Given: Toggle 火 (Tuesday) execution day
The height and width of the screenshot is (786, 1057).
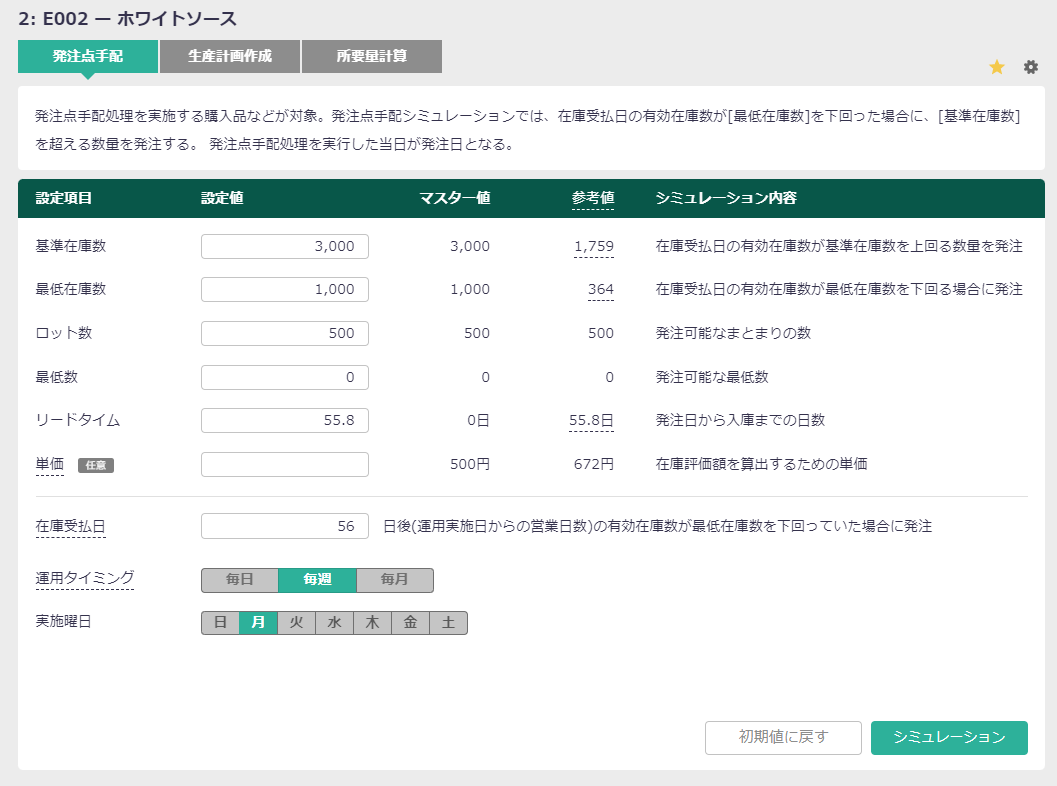Looking at the screenshot, I should coord(296,623).
